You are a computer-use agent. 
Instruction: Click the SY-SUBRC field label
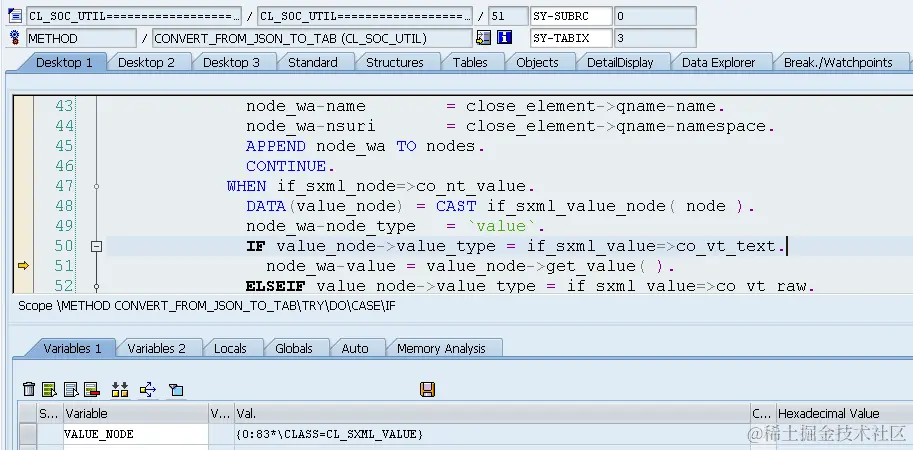coord(571,16)
